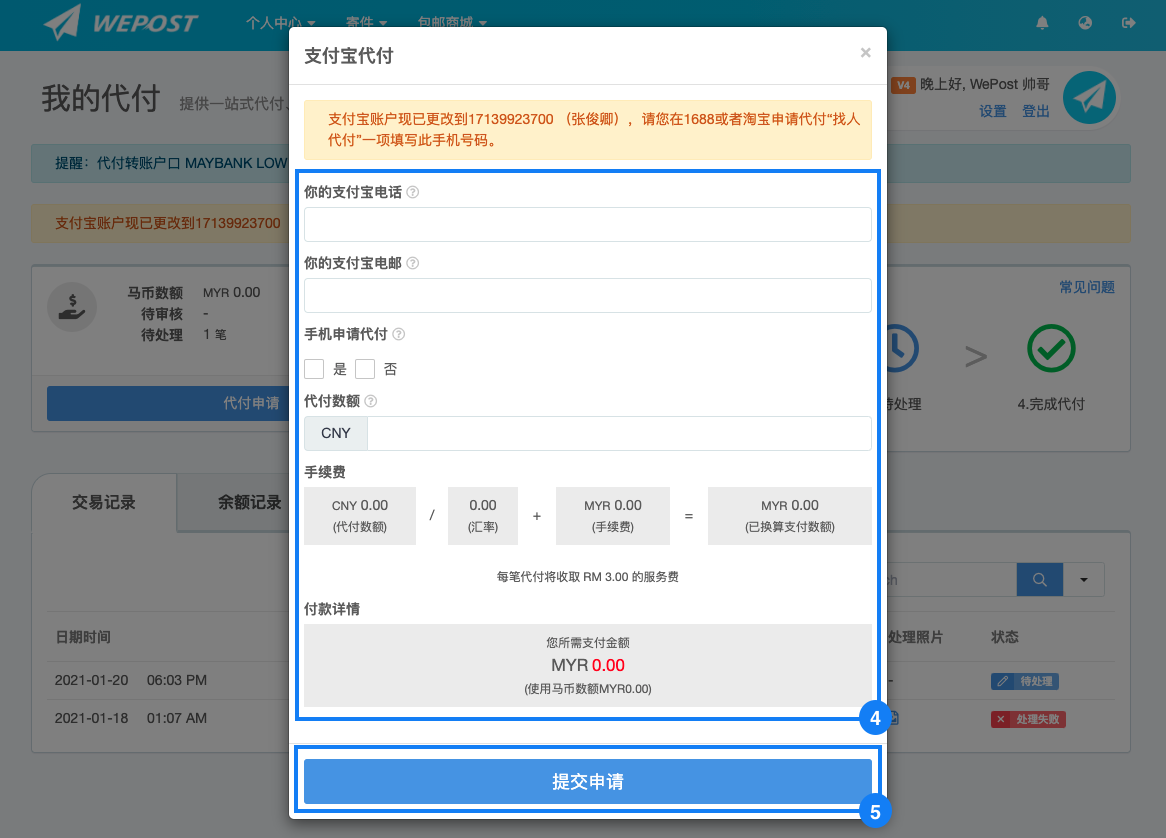Click the round paper plane avatar
This screenshot has height=838, width=1166.
1089,97
